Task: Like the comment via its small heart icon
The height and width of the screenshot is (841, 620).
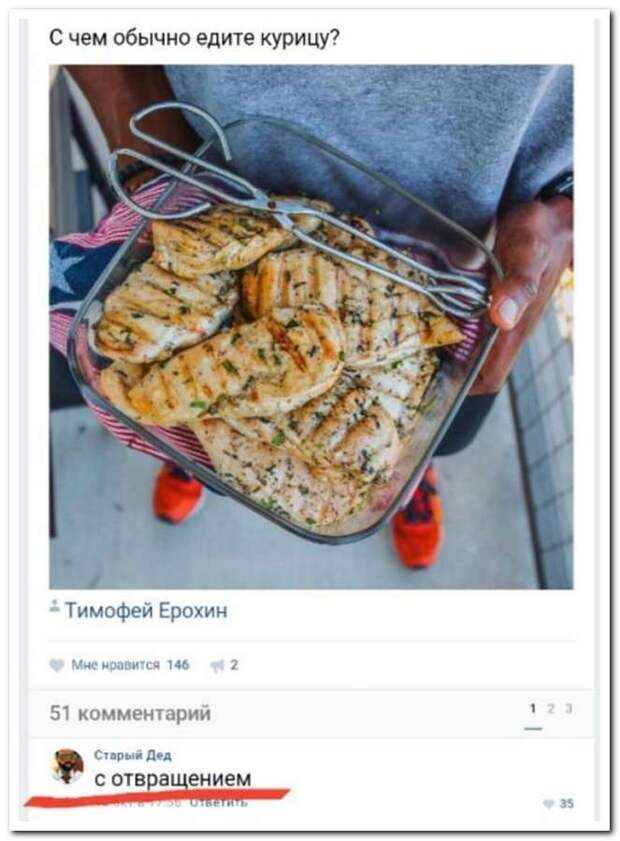Action: [x=548, y=803]
